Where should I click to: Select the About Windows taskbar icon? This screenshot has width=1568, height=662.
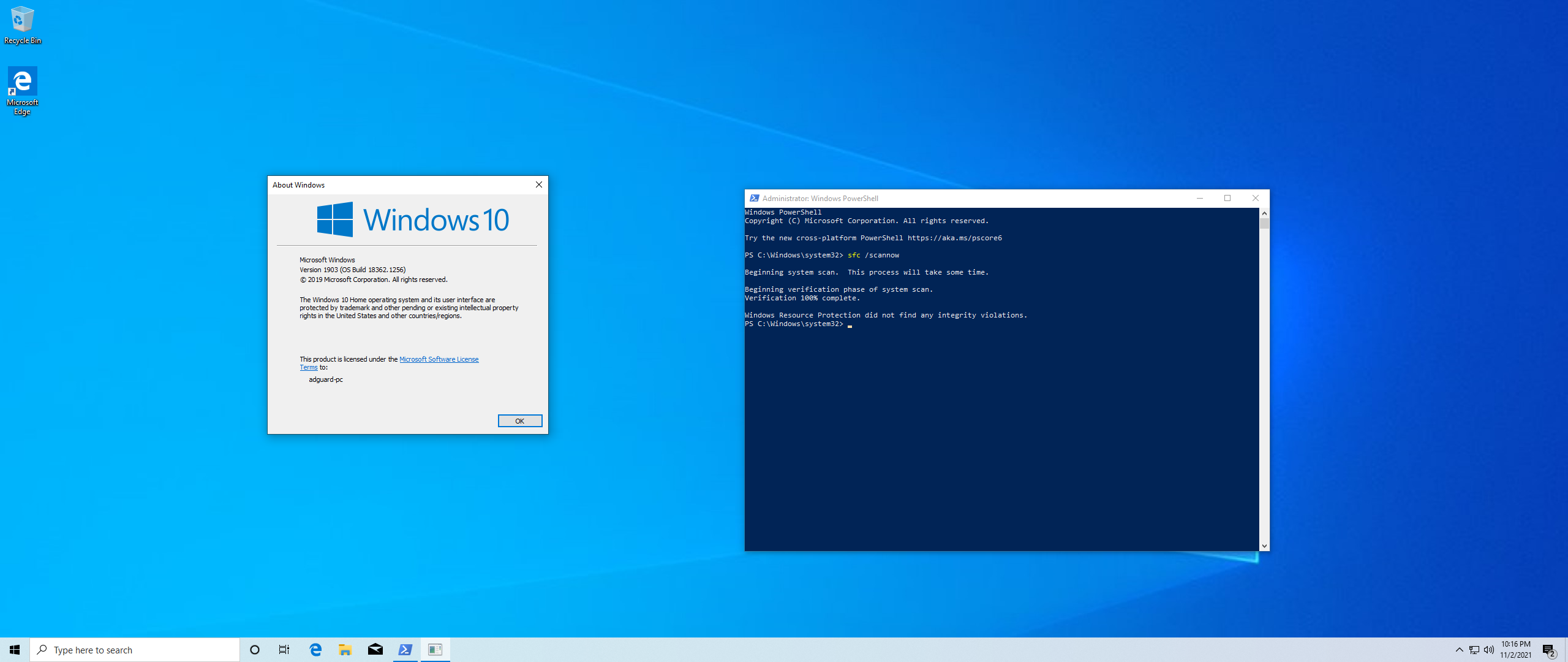(435, 650)
